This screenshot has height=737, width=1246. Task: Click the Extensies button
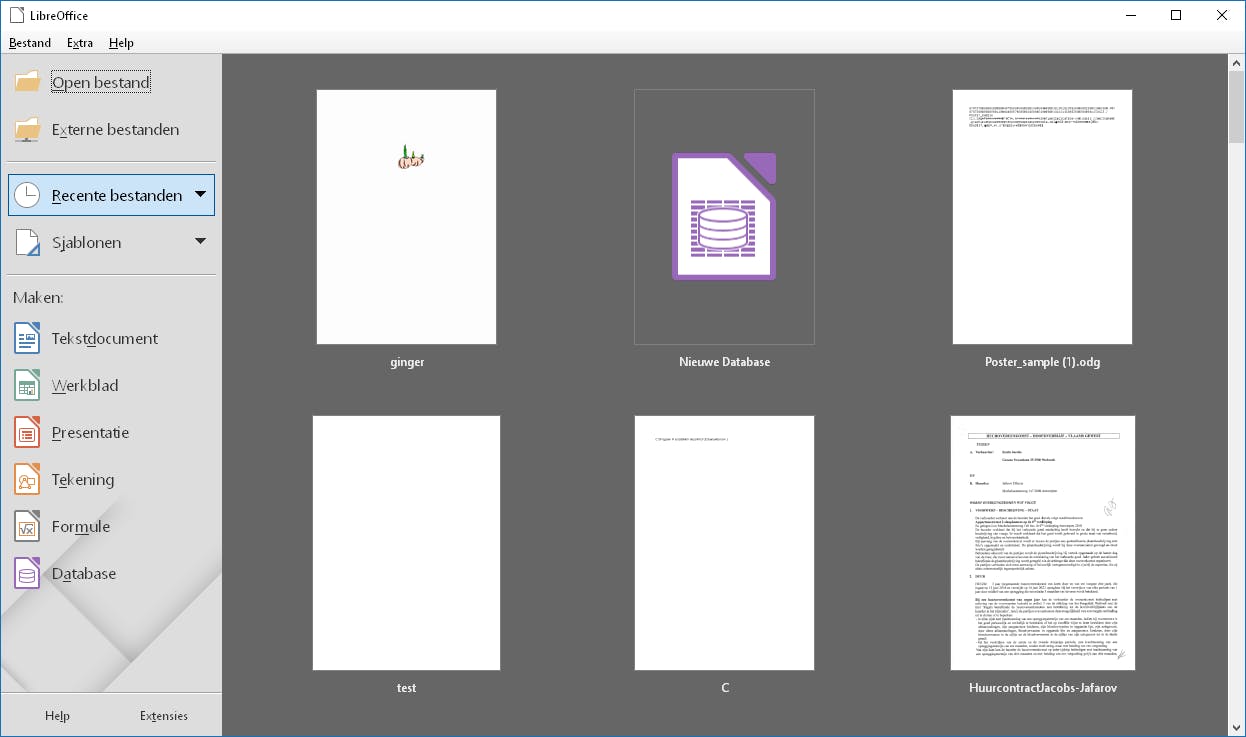click(x=164, y=716)
